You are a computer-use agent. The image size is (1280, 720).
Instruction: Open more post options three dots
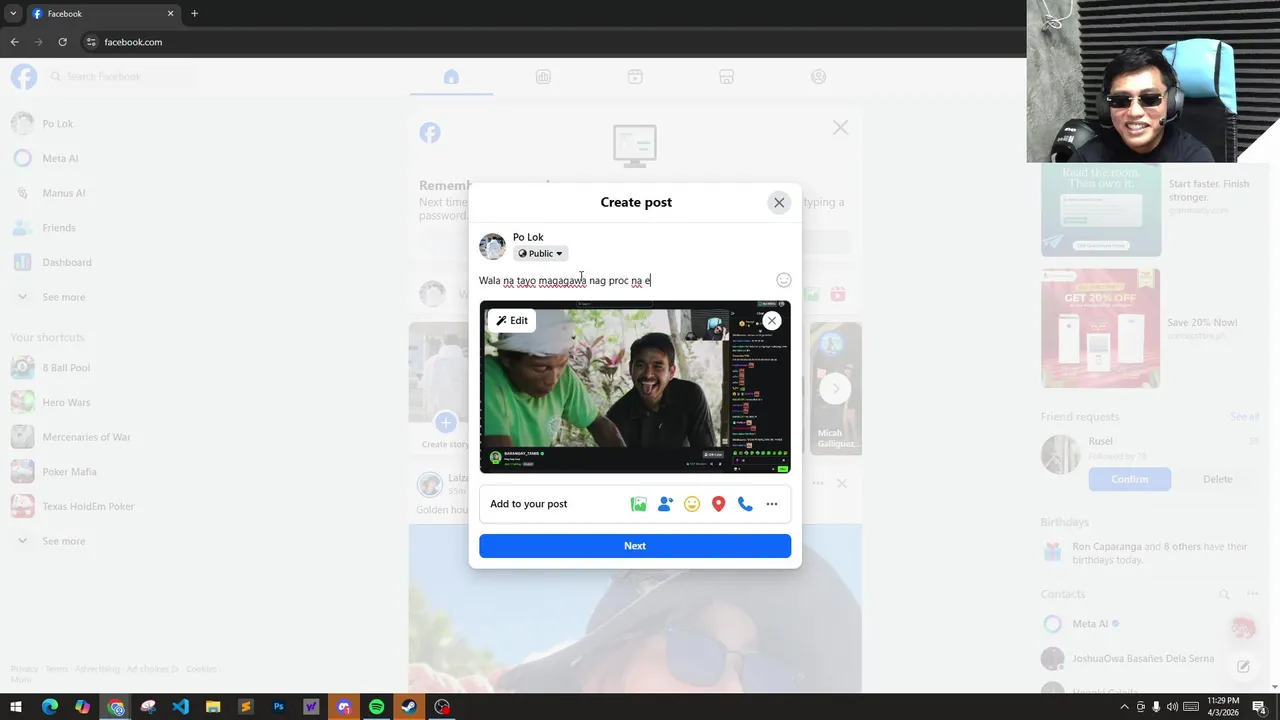(x=772, y=504)
